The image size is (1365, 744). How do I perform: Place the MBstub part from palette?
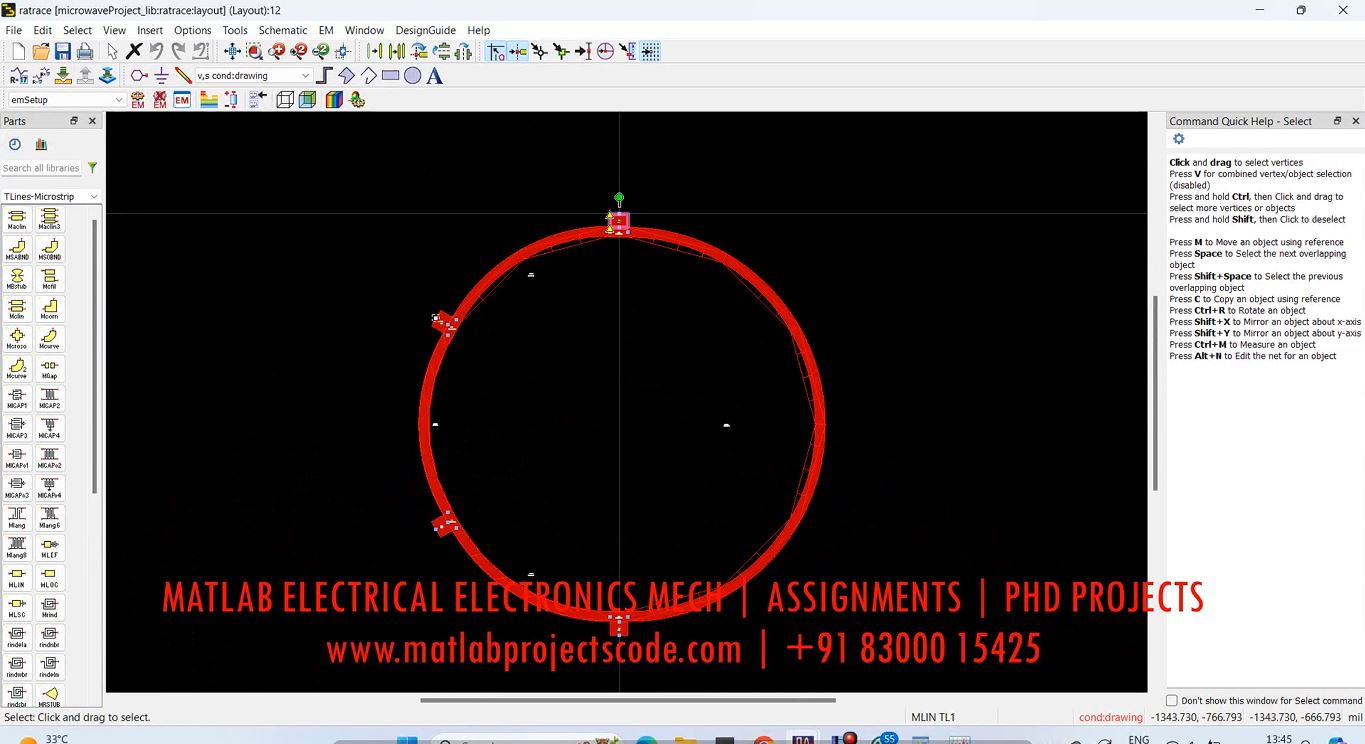pos(17,279)
